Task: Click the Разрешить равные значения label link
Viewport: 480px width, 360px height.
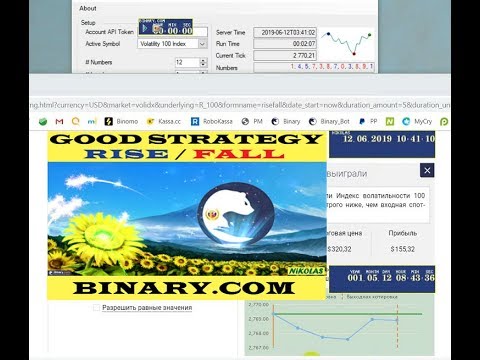Action: coord(147,308)
